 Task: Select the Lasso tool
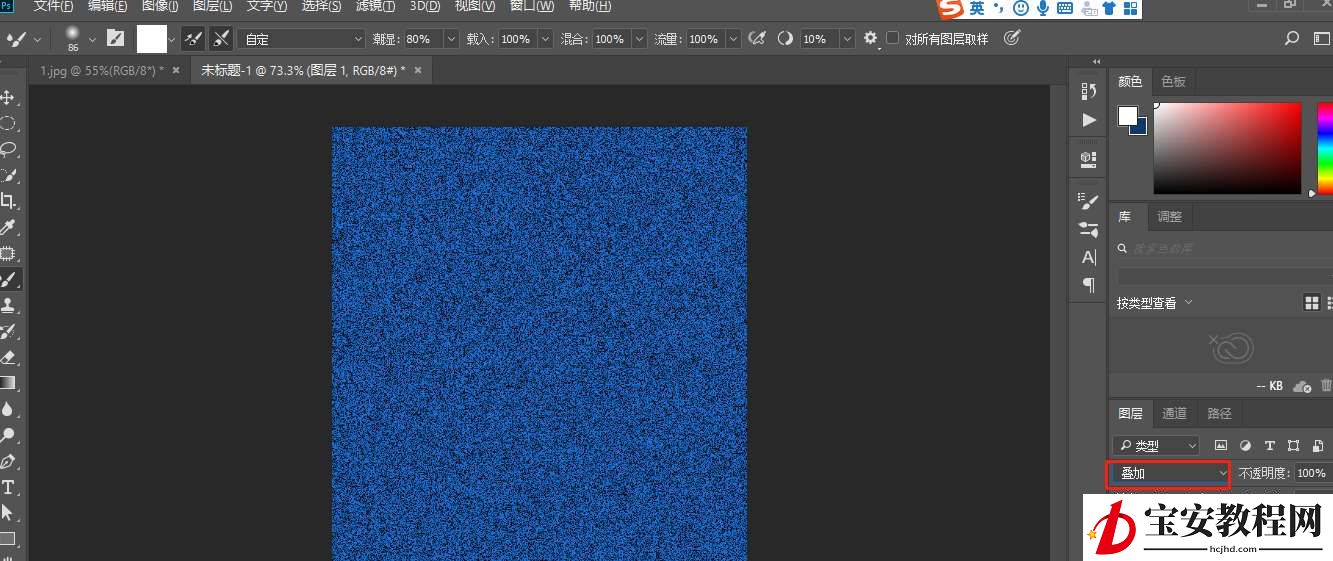click(8, 149)
